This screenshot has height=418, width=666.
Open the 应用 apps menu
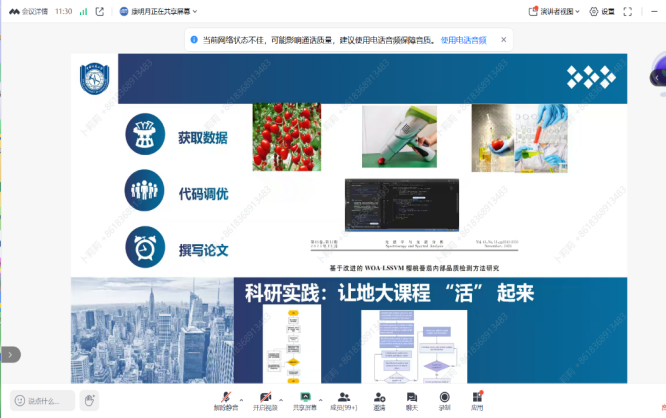click(477, 401)
